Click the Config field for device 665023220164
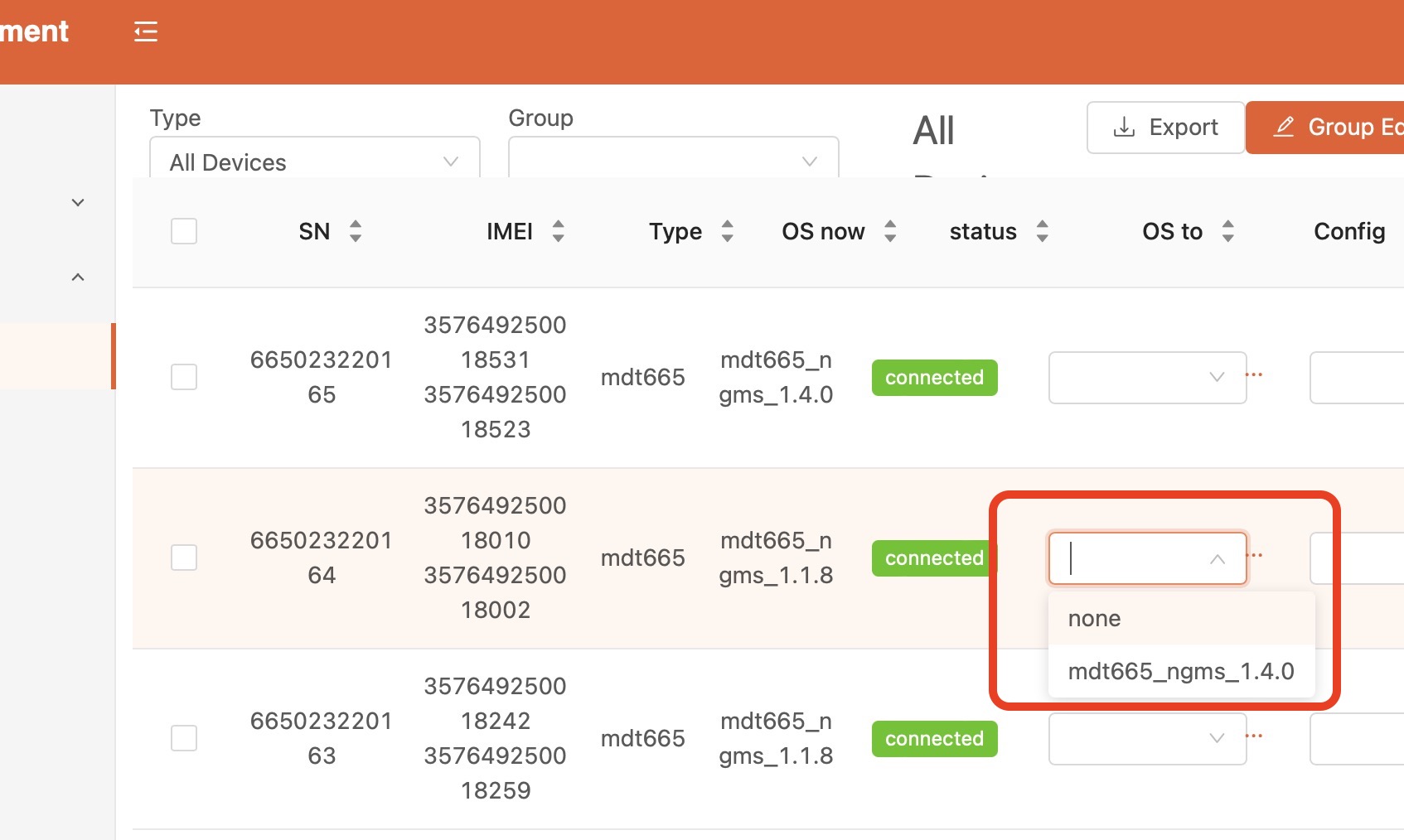1404x840 pixels. [1357, 558]
